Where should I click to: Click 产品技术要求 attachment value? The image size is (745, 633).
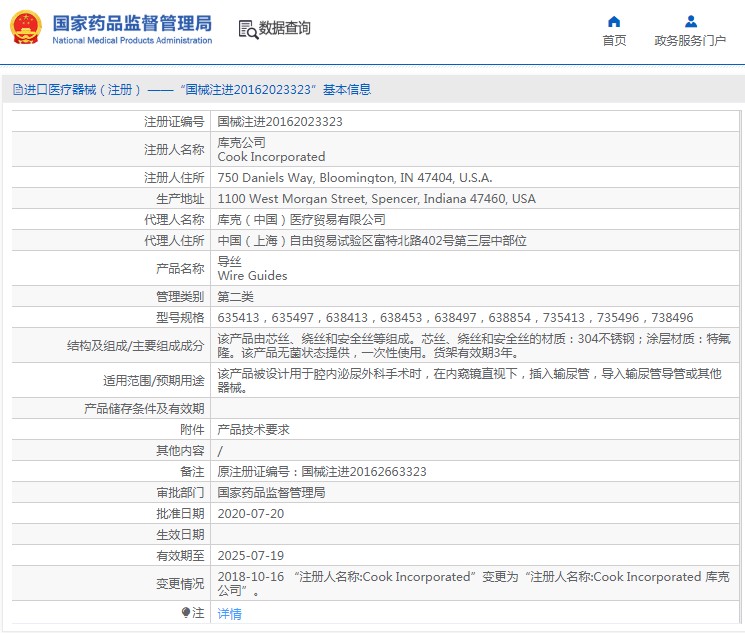click(x=253, y=430)
